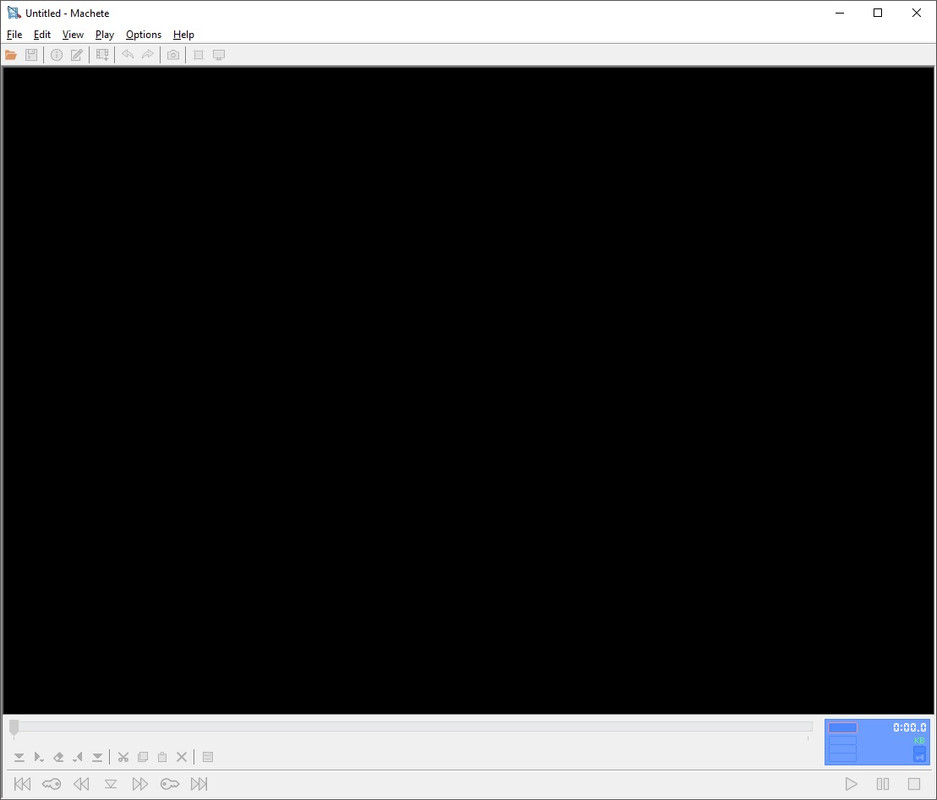The height and width of the screenshot is (800, 937).
Task: Switch to fullscreen via the monitor icon
Action: pos(219,55)
